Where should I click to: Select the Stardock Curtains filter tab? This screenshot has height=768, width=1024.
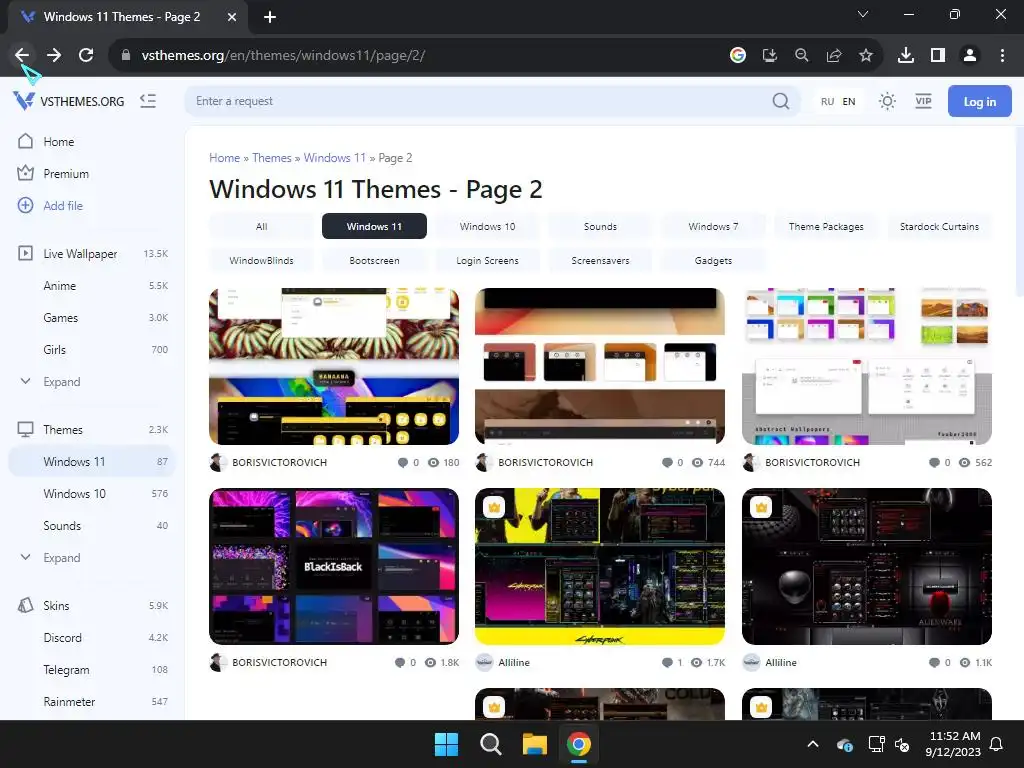pyautogui.click(x=939, y=226)
